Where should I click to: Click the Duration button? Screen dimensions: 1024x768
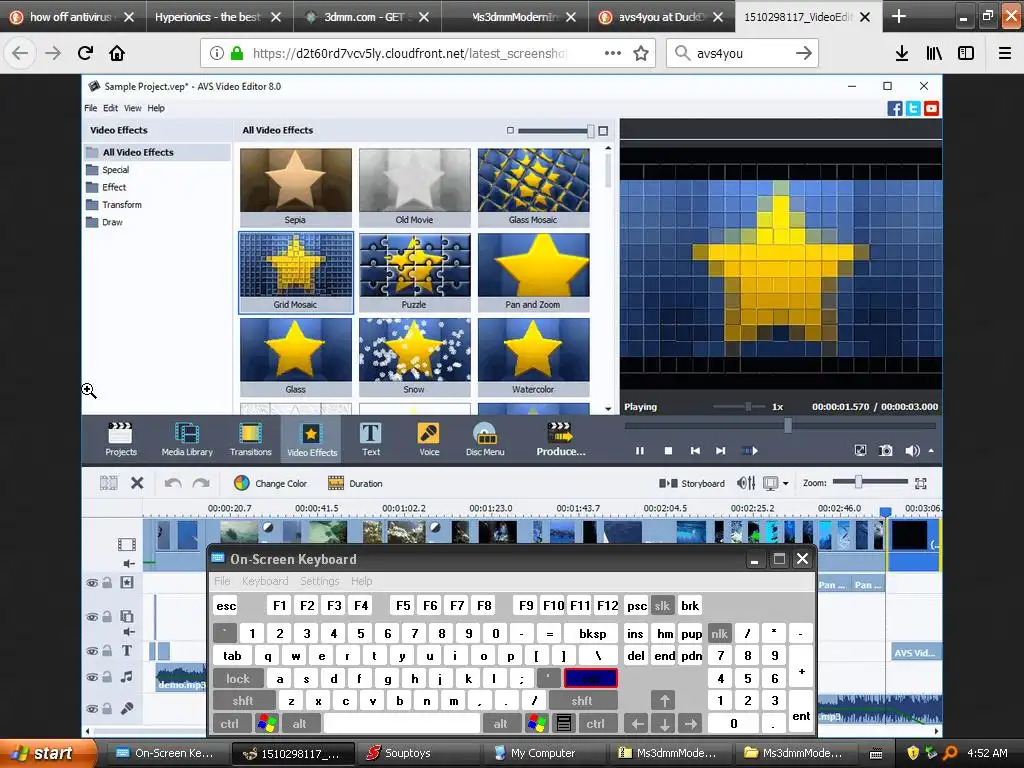(355, 483)
